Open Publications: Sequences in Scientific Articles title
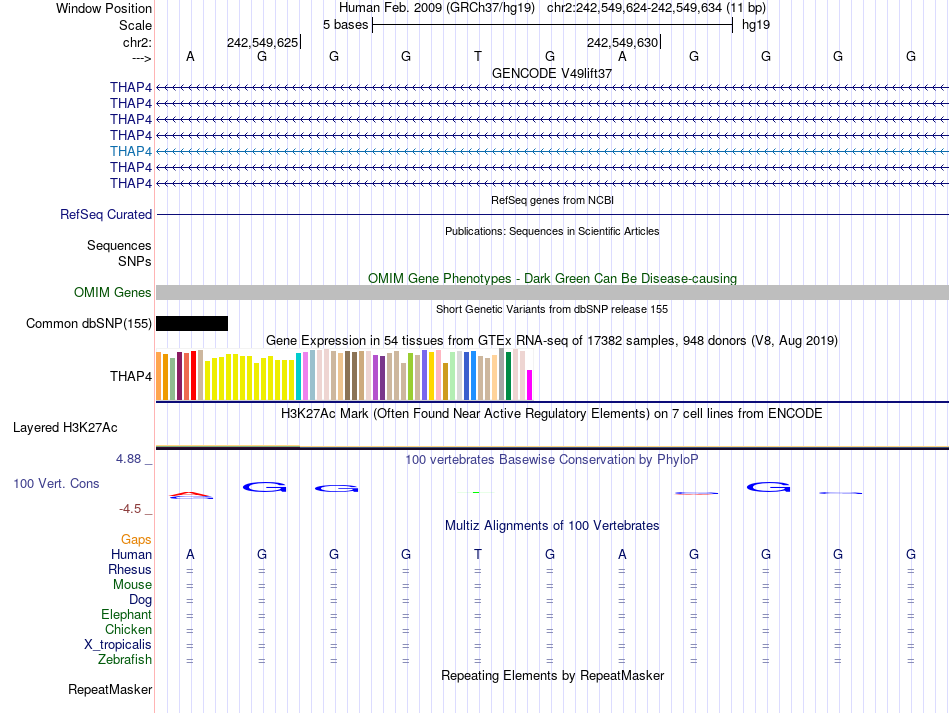This screenshot has width=950, height=713. [x=552, y=231]
